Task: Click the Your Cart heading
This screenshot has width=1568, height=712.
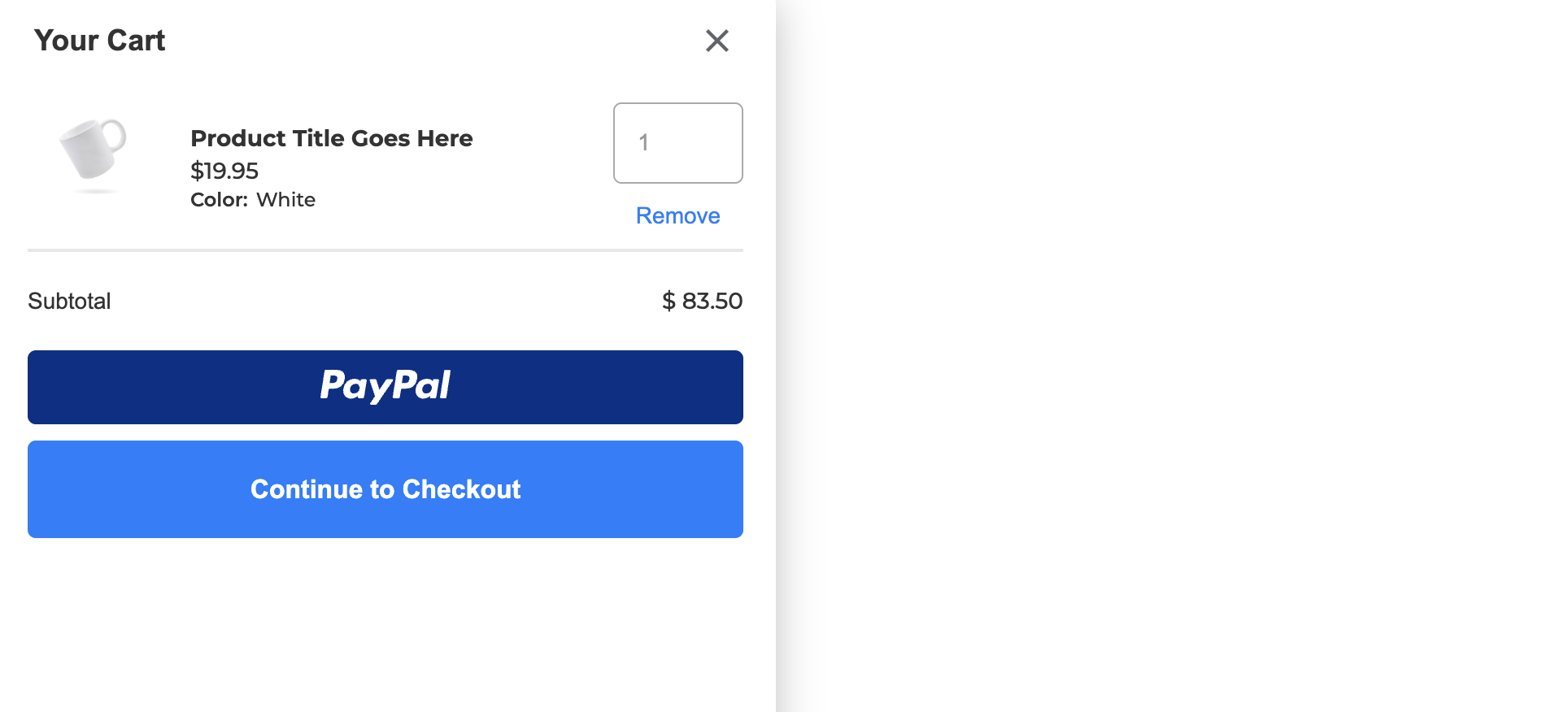Action: (99, 41)
